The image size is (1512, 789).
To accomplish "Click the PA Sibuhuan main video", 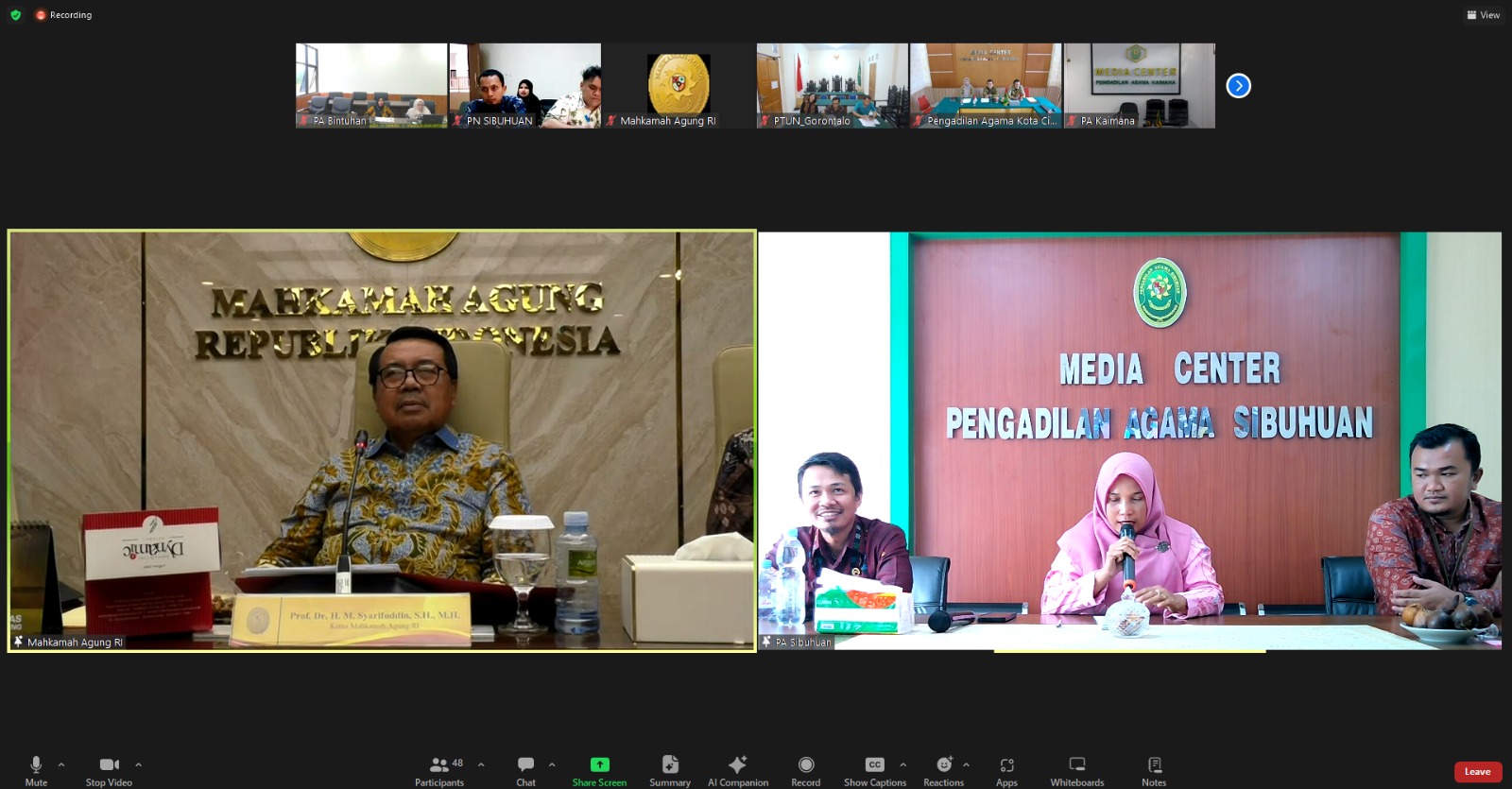I will coord(1130,441).
